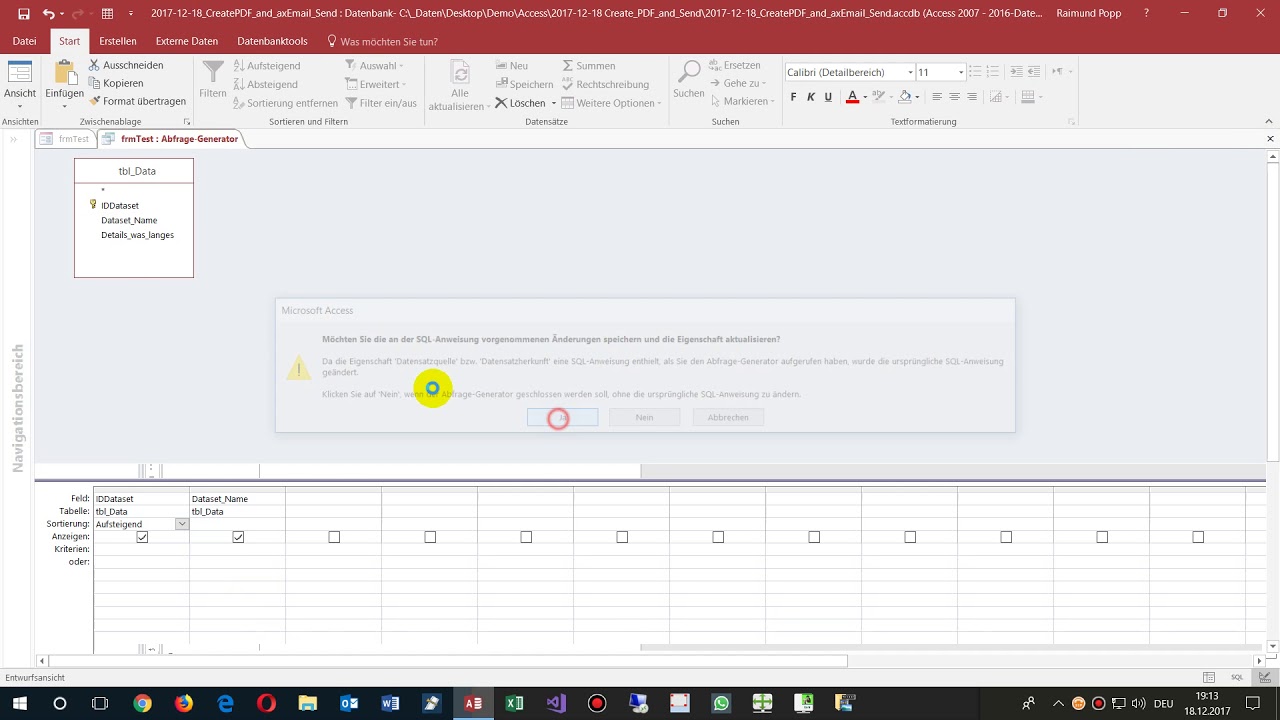Viewport: 1280px width, 720px height.
Task: Switch to SQL view in status bar
Action: pyautogui.click(x=1237, y=677)
